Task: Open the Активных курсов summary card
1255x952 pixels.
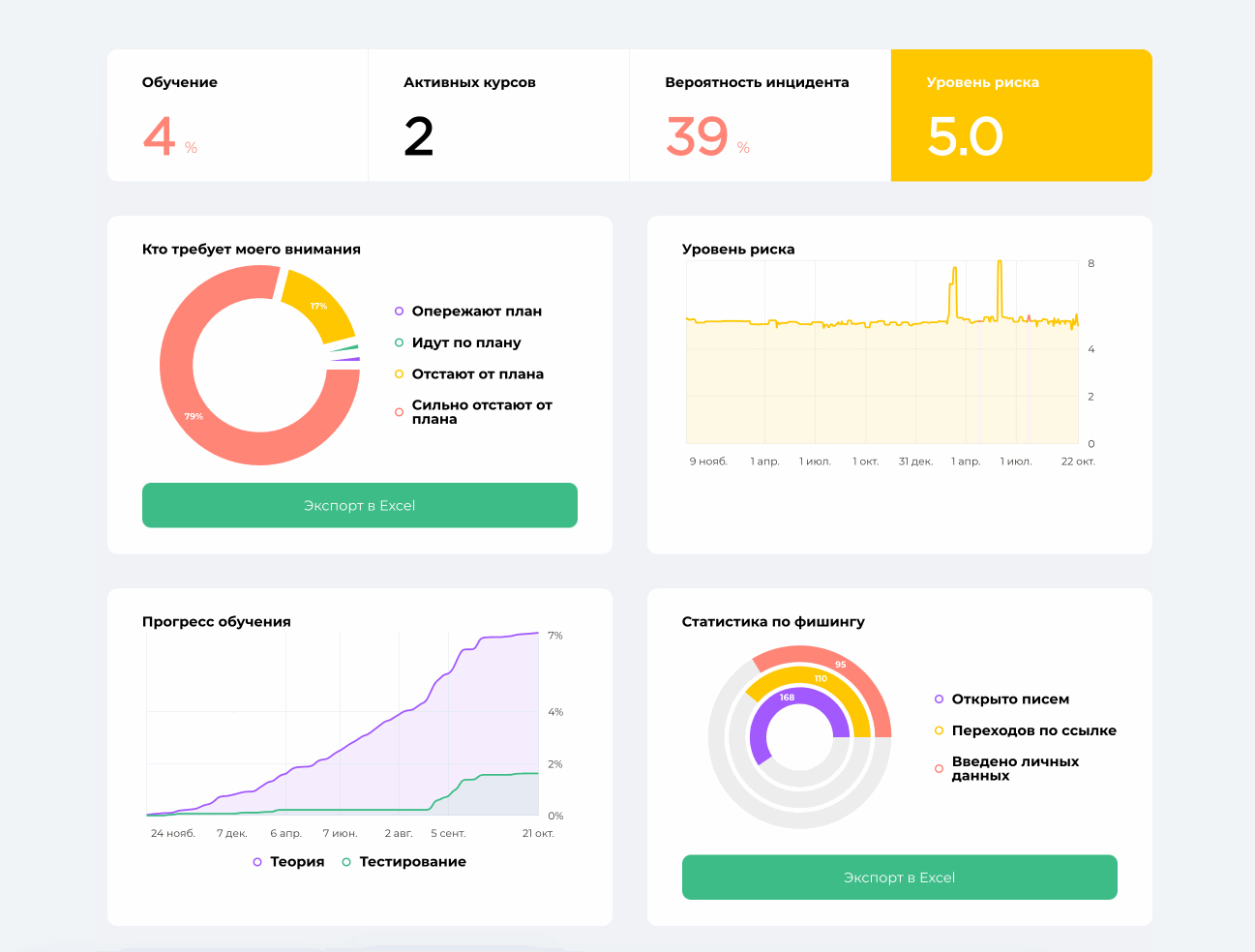Action: (x=499, y=115)
